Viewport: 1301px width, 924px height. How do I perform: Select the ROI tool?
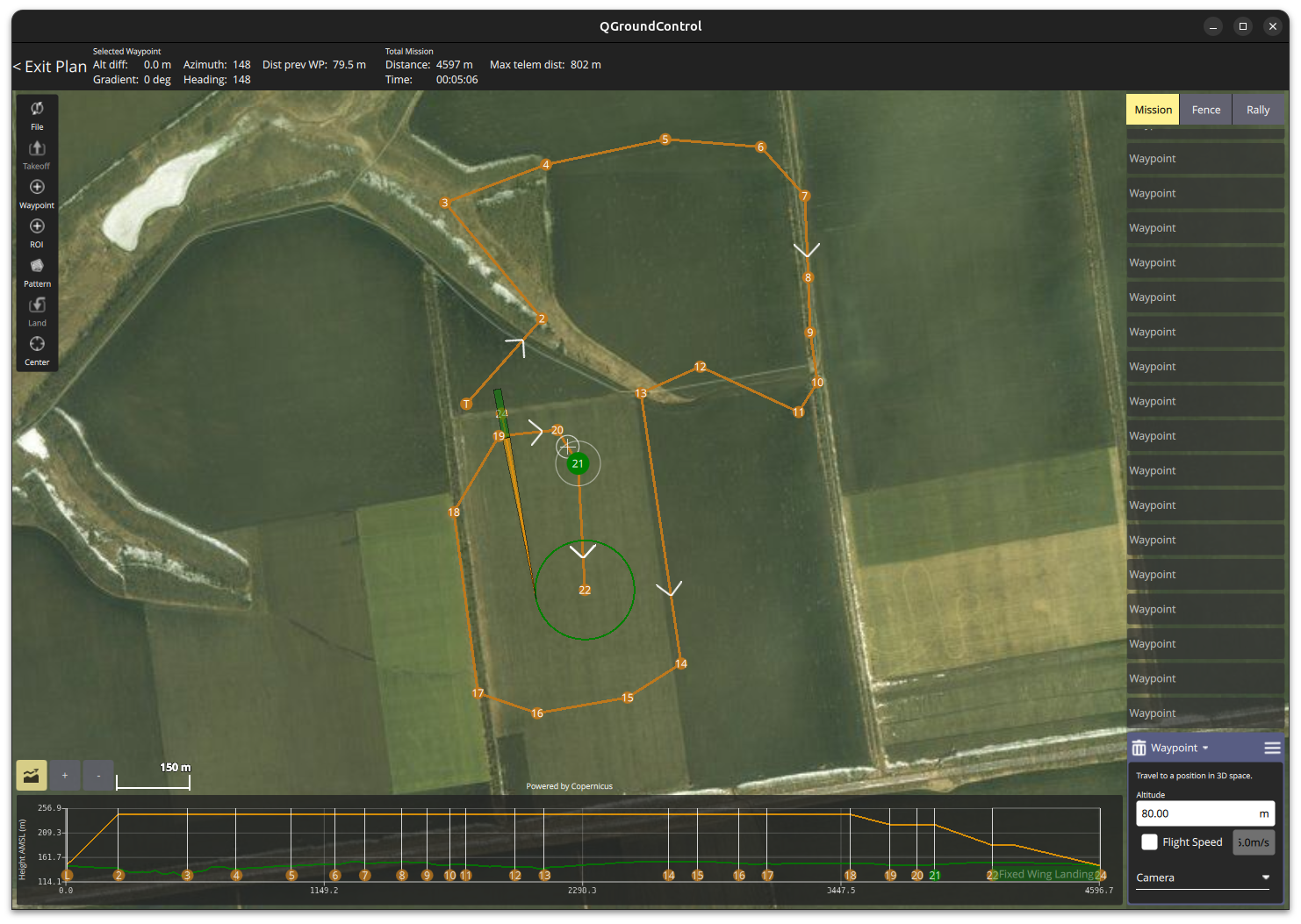(37, 233)
